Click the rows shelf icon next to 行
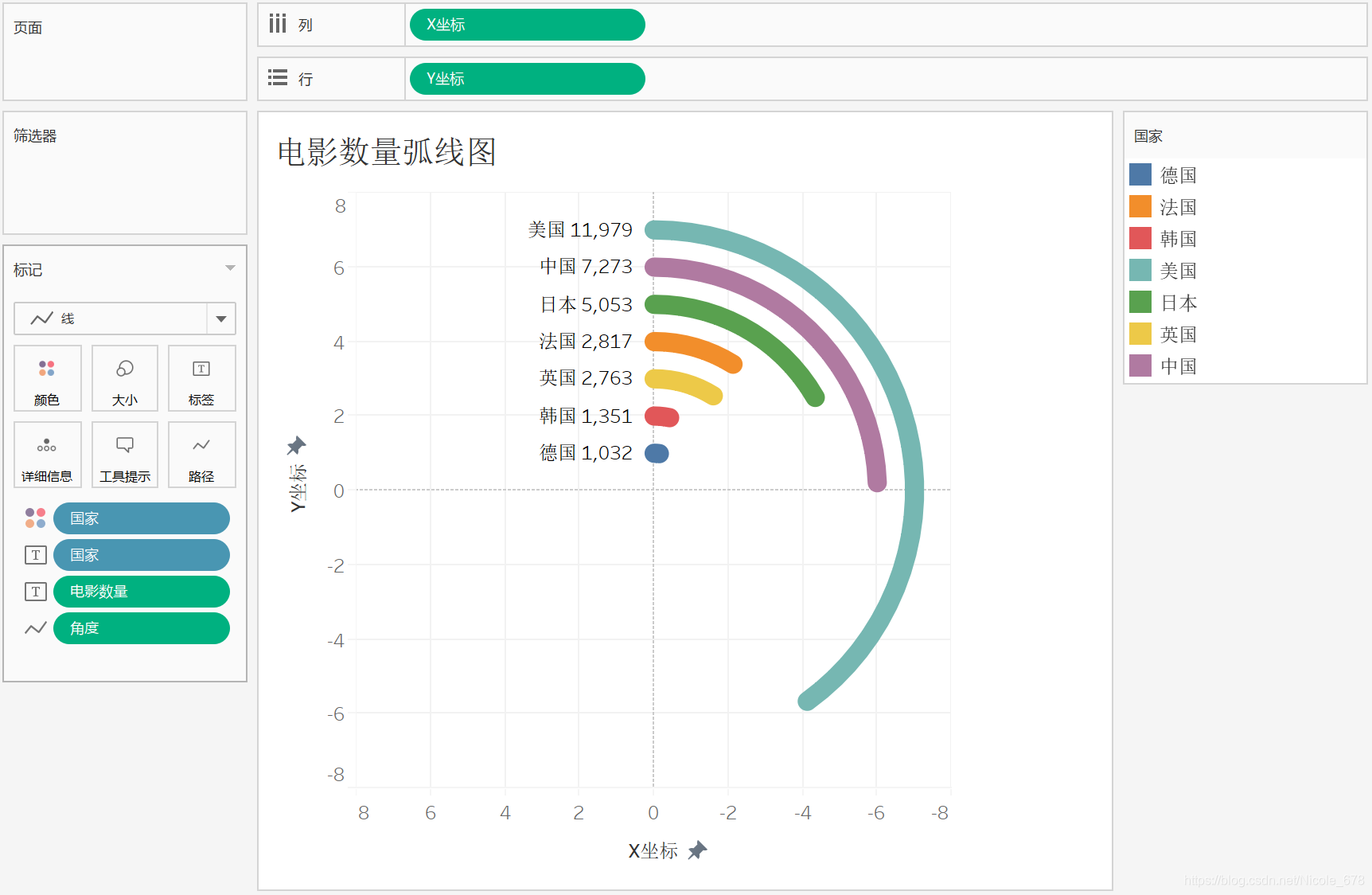Image resolution: width=1372 pixels, height=895 pixels. tap(277, 78)
